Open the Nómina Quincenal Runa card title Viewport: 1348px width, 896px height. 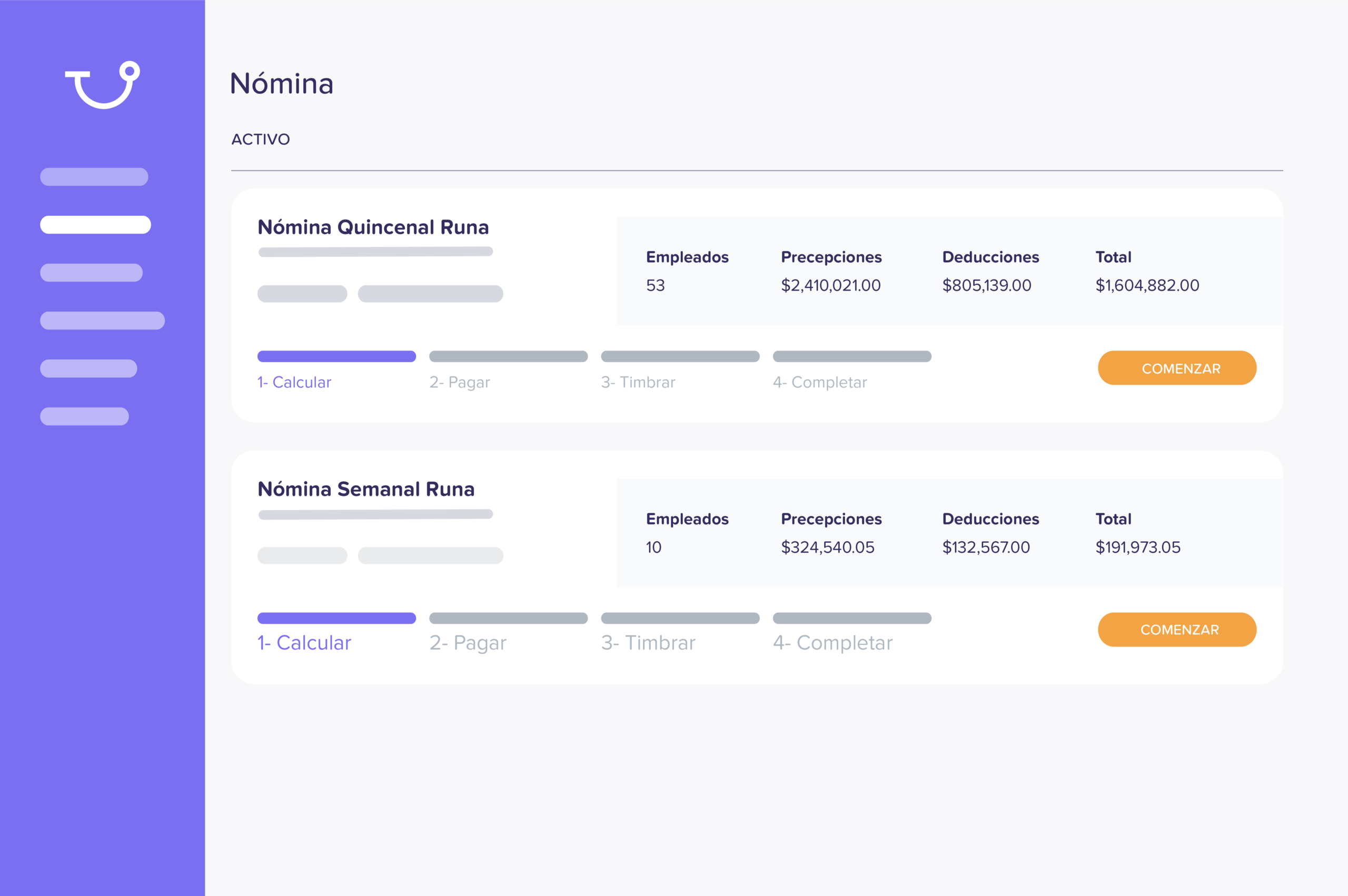click(x=373, y=227)
